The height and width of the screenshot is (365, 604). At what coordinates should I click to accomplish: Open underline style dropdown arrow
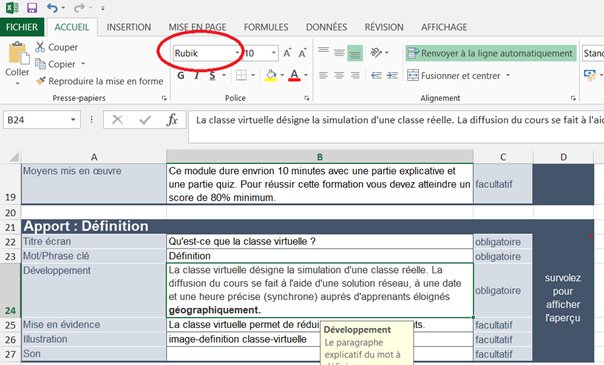(224, 75)
